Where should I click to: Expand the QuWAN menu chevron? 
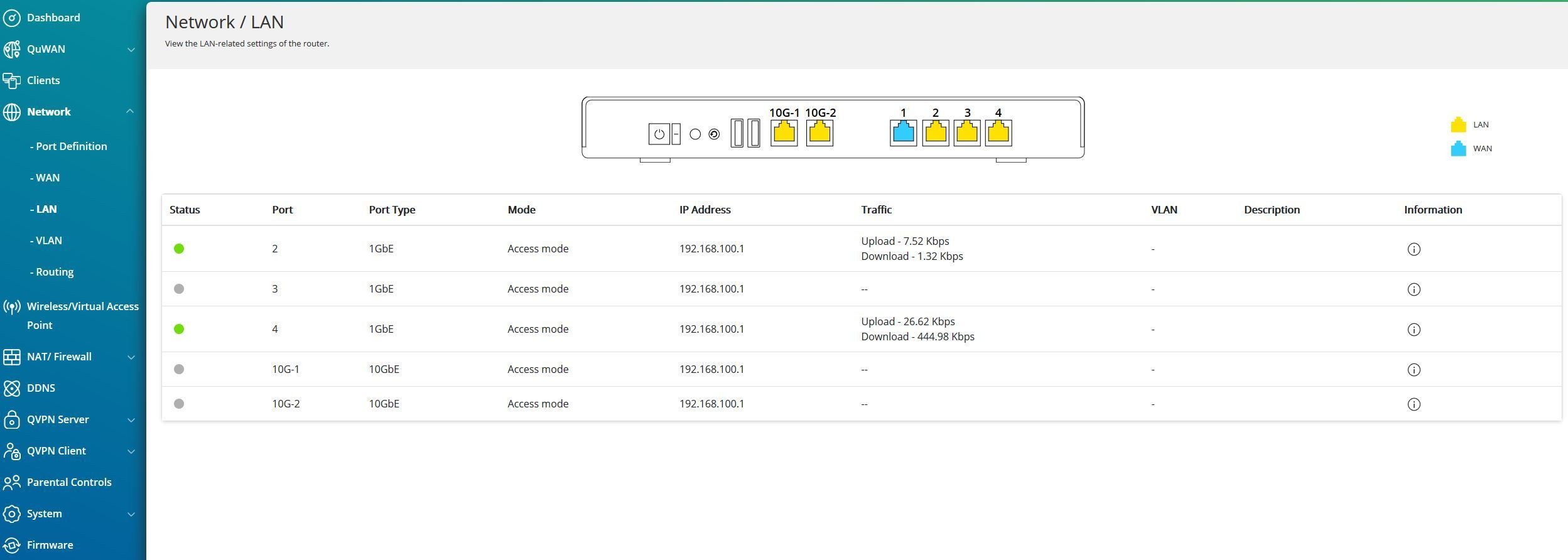(x=131, y=50)
